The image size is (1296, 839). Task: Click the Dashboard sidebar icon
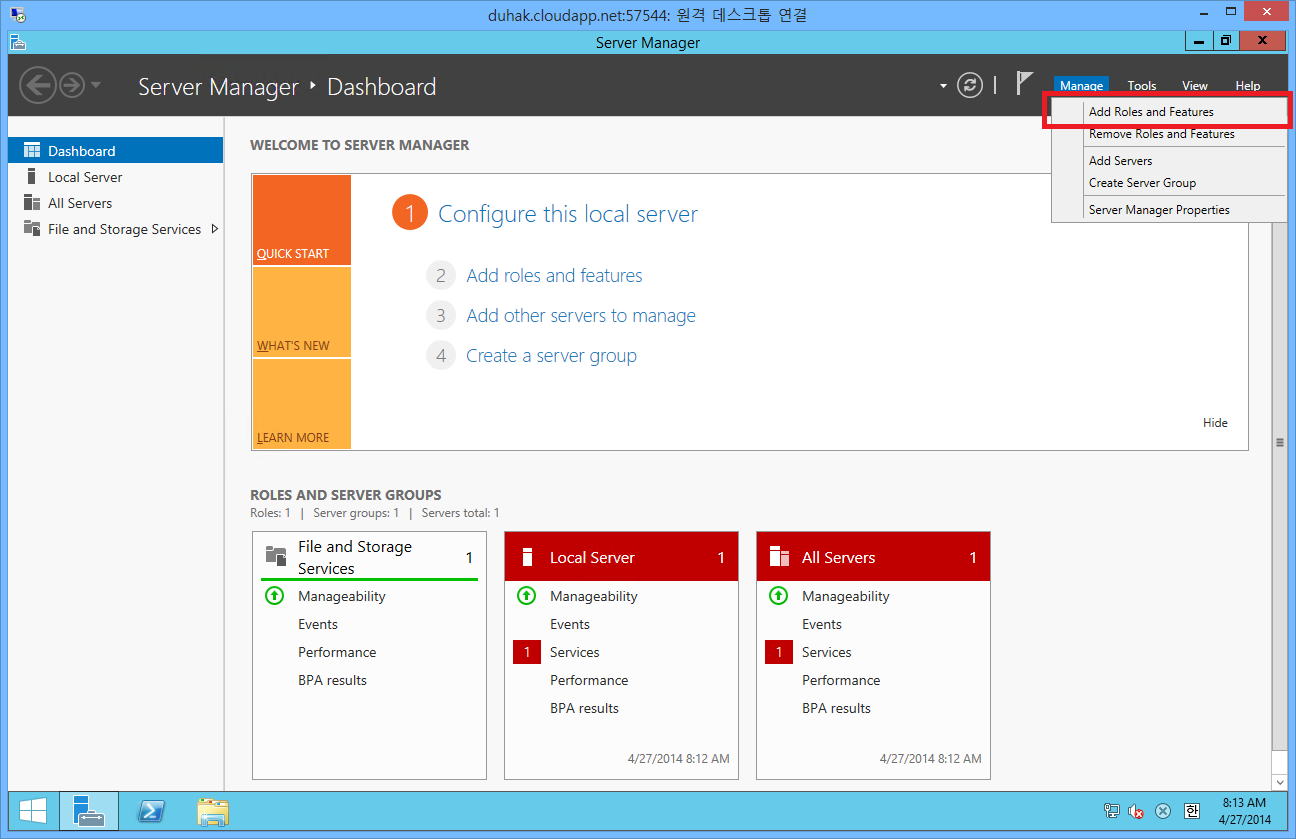pos(32,151)
